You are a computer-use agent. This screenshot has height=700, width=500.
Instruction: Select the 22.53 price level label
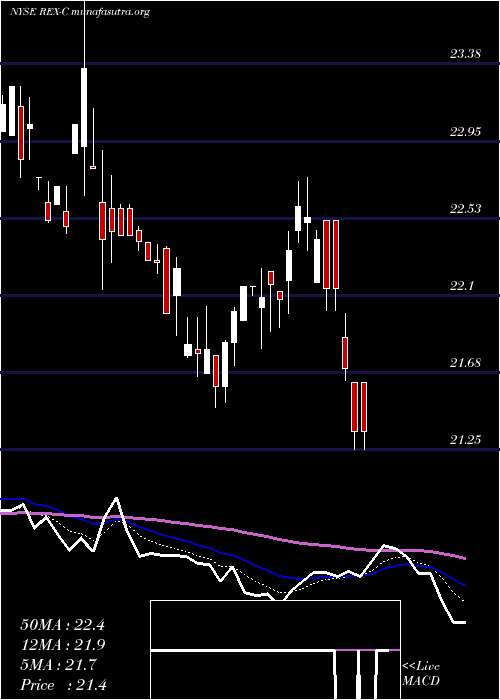pyautogui.click(x=465, y=208)
